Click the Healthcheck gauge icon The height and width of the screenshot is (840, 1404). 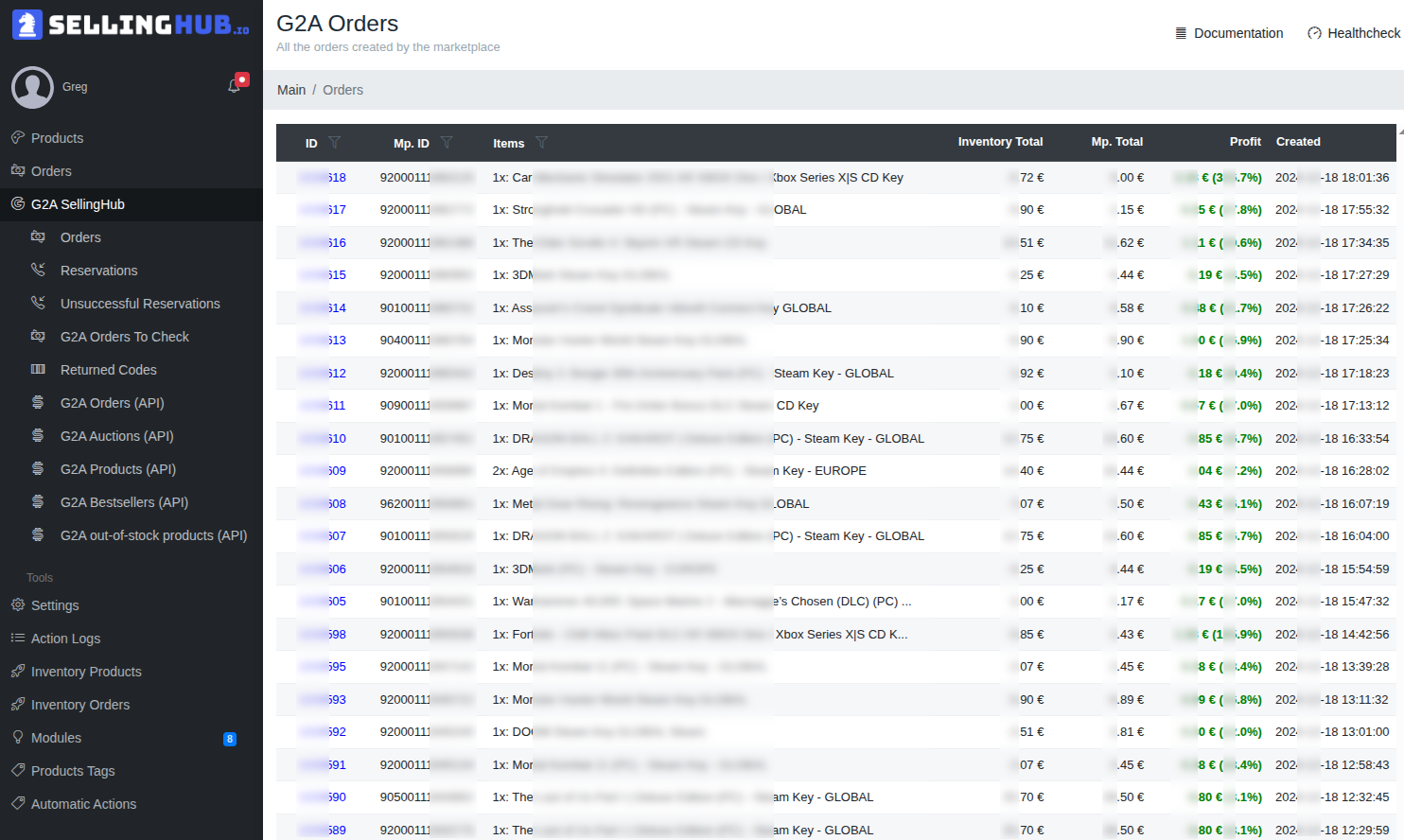click(1315, 32)
